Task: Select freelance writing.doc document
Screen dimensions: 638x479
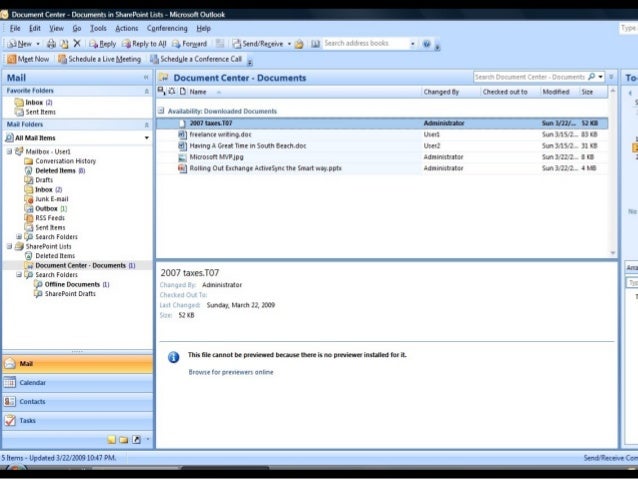Action: coord(382,134)
